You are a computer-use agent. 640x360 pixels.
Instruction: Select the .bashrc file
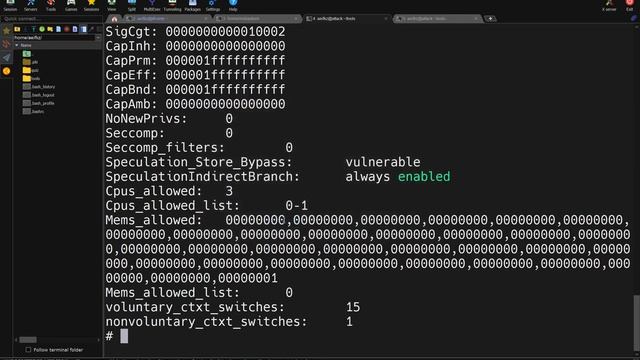(33, 111)
